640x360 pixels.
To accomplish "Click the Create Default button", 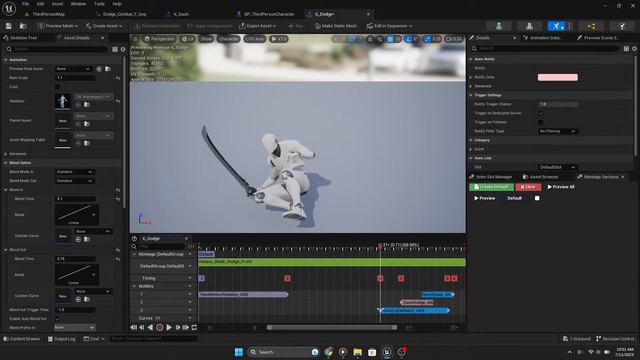I will point(491,187).
